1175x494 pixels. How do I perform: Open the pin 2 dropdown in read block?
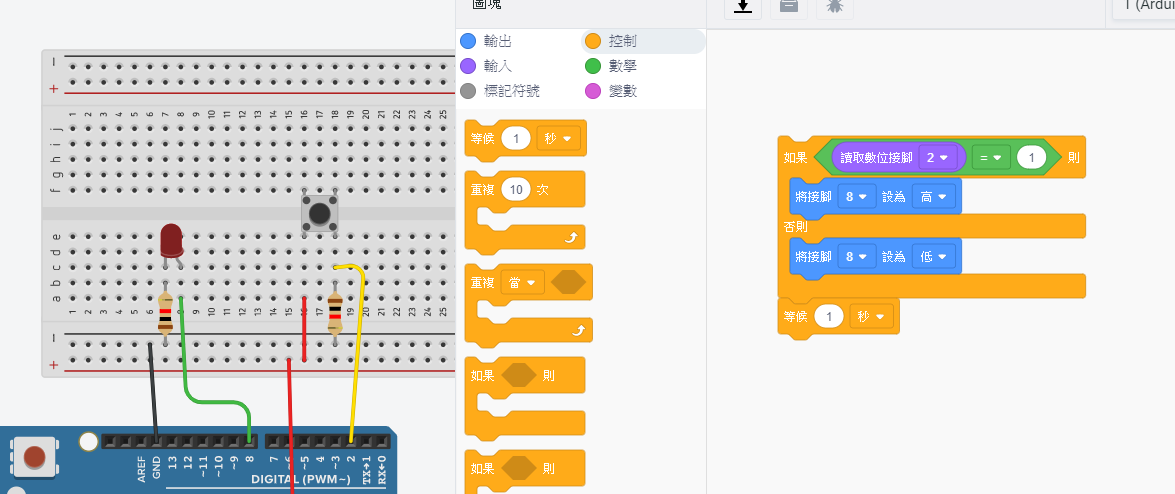coord(937,157)
